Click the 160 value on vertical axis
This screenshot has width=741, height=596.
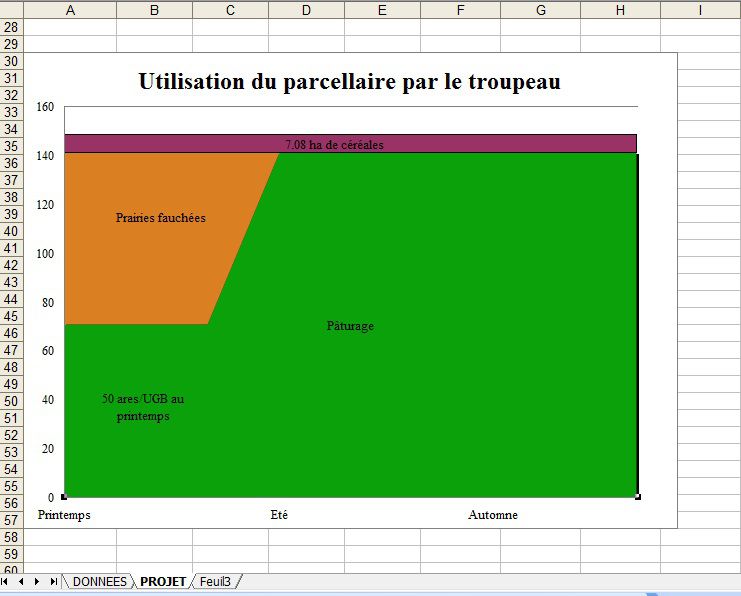coord(45,107)
